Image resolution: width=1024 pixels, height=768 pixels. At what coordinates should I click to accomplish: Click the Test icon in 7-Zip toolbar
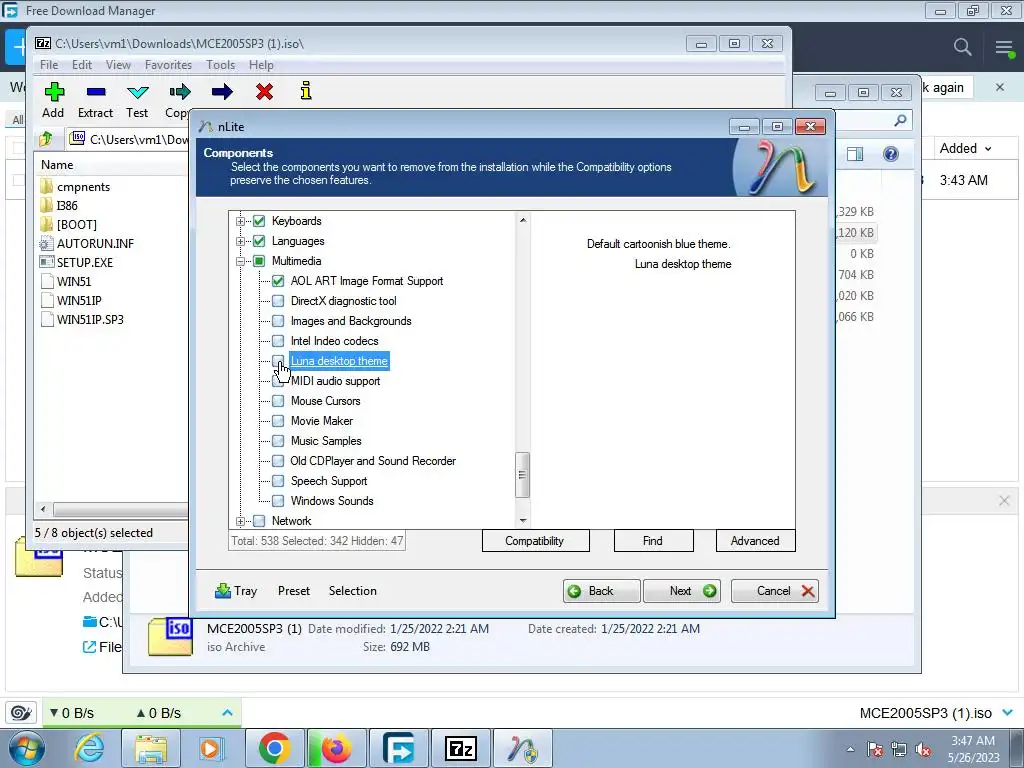click(x=138, y=92)
